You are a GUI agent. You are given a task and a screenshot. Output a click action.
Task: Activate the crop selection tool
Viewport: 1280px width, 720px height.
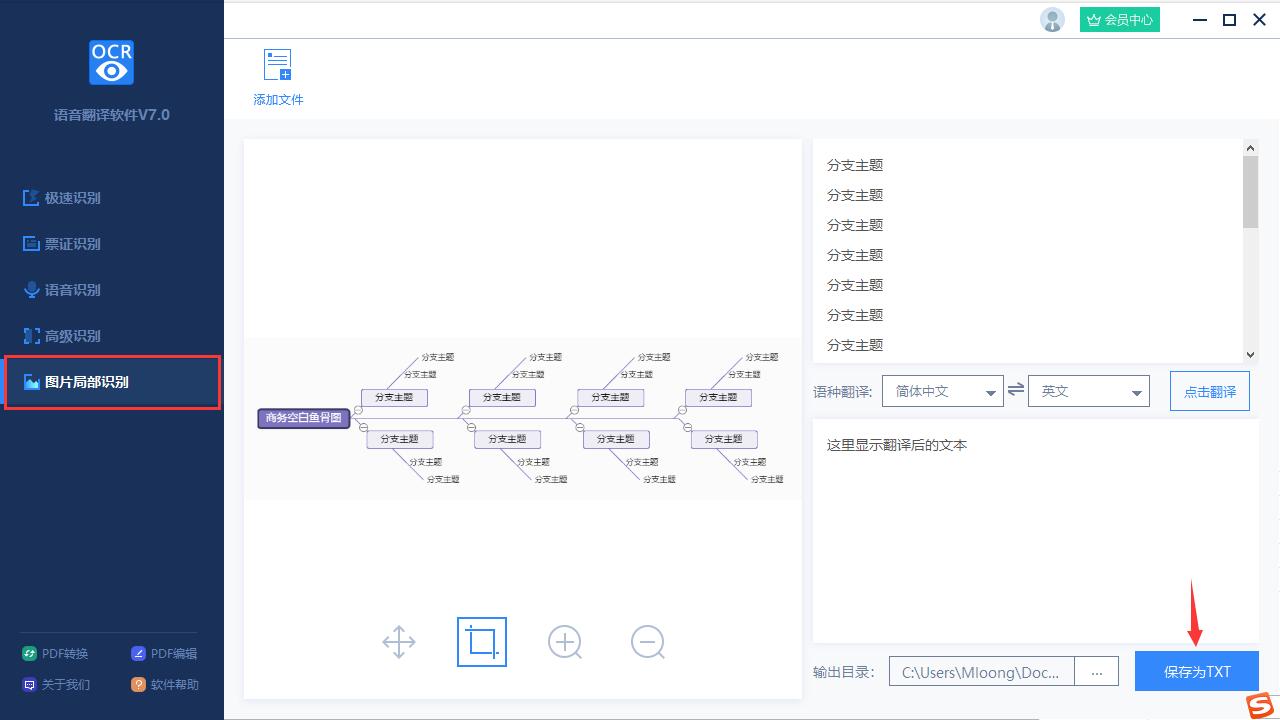tap(482, 642)
